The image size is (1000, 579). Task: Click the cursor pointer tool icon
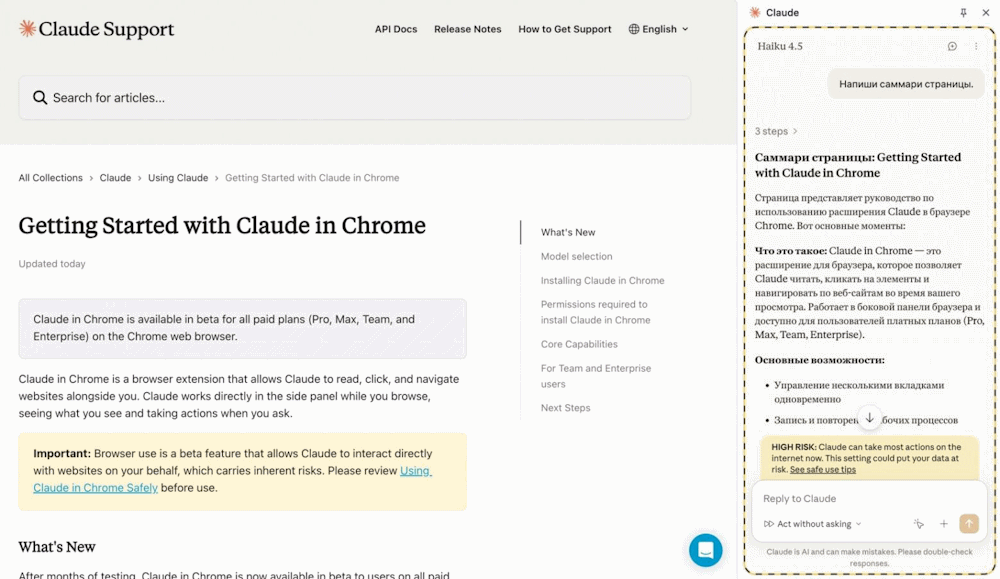pyautogui.click(x=918, y=524)
